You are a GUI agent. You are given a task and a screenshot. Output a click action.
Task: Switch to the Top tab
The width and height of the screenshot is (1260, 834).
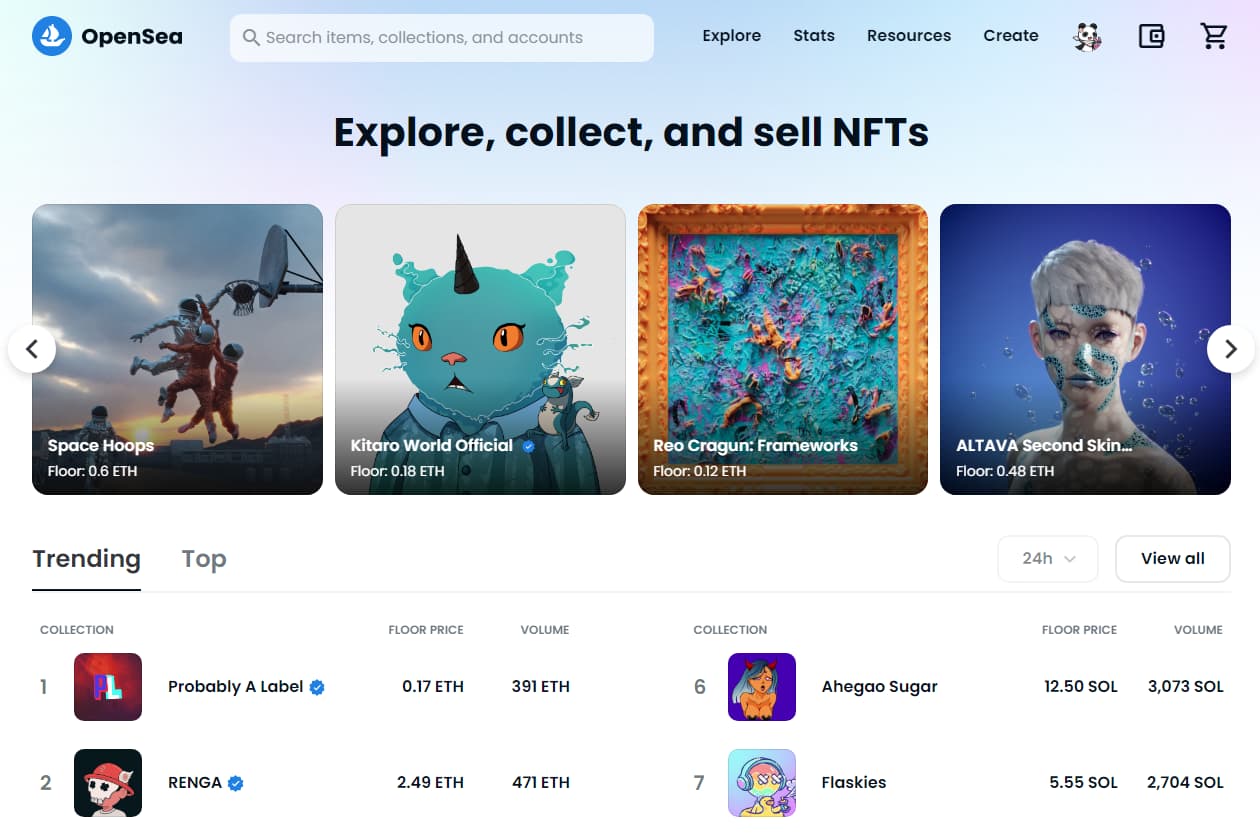tap(204, 558)
